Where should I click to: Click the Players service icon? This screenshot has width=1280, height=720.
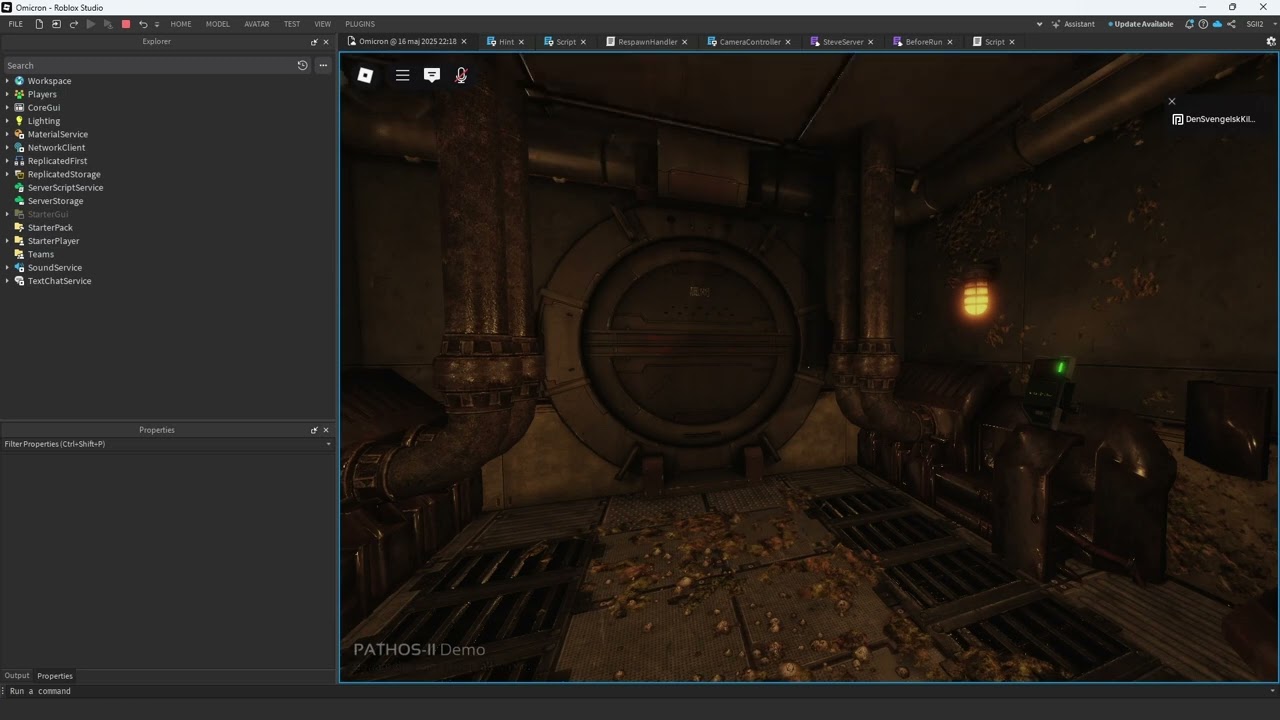(x=19, y=94)
